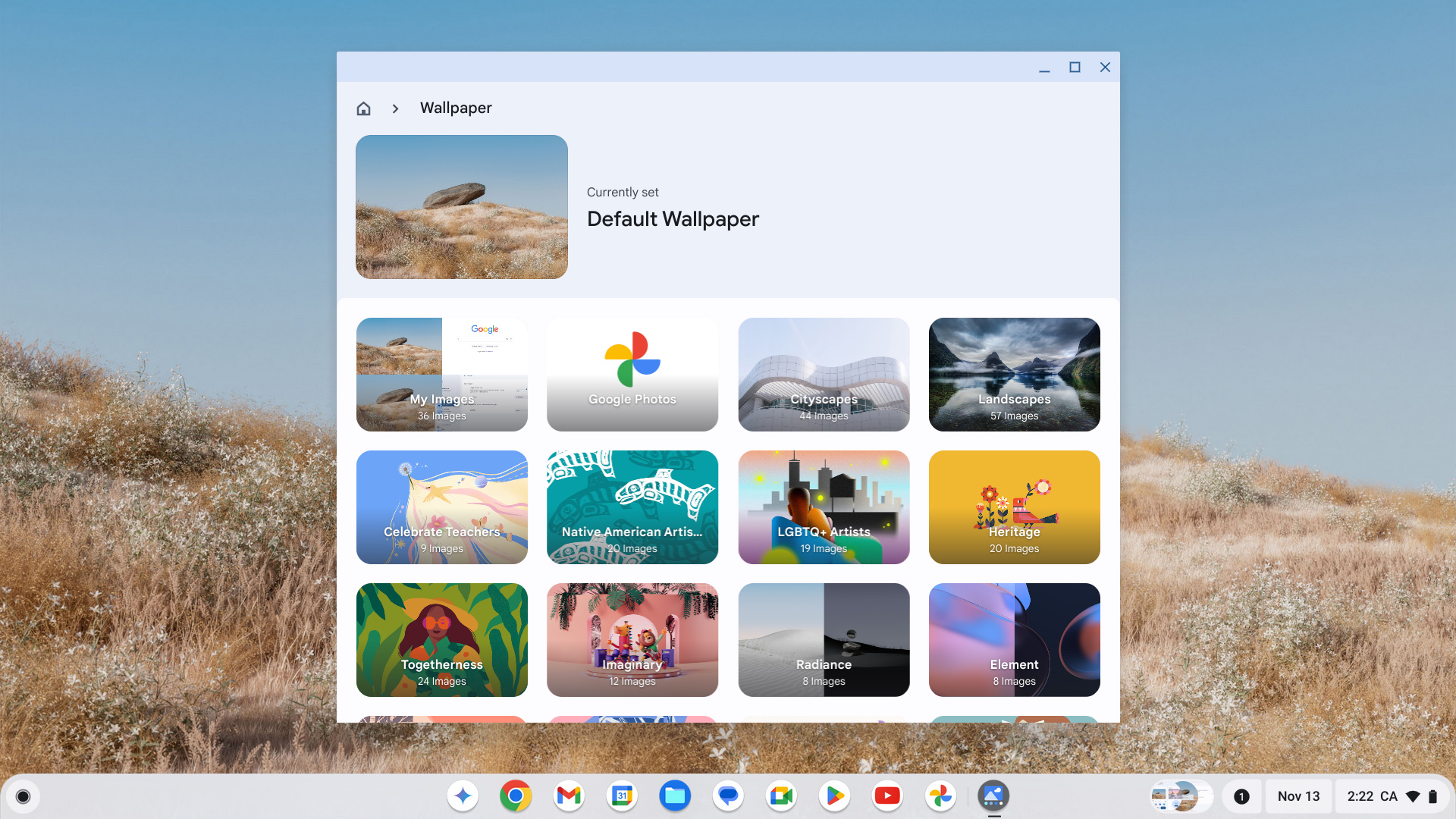Open the Heritage collection
1456x819 pixels.
tap(1014, 507)
